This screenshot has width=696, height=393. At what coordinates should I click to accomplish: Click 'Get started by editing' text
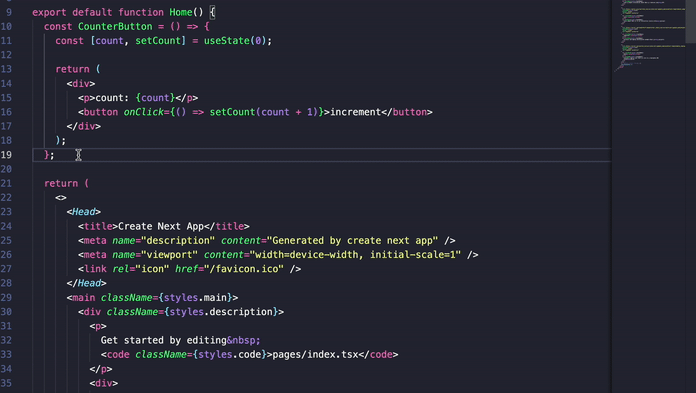click(x=164, y=340)
